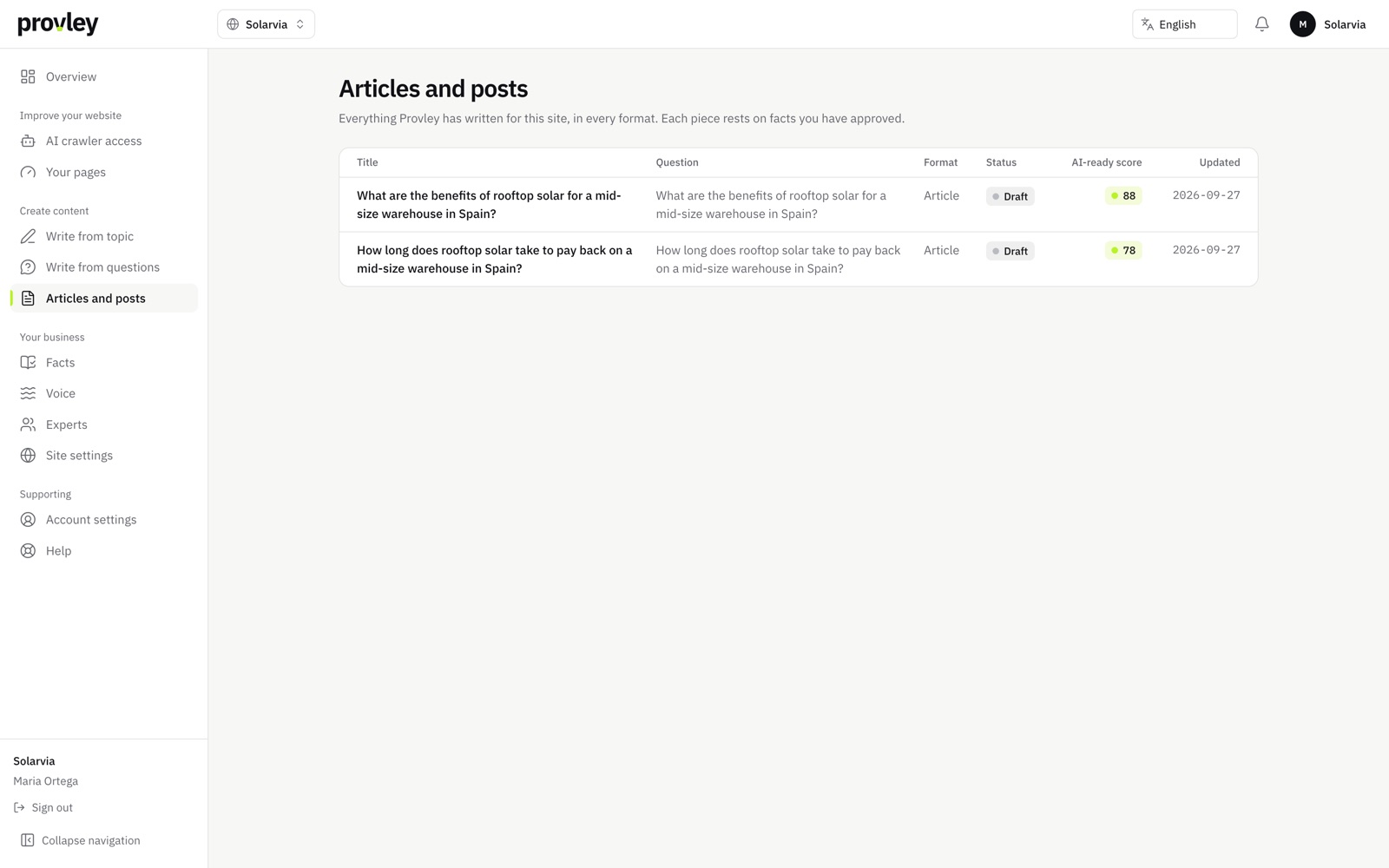Click the Title column header
Image resolution: width=1389 pixels, height=868 pixels.
tap(367, 162)
